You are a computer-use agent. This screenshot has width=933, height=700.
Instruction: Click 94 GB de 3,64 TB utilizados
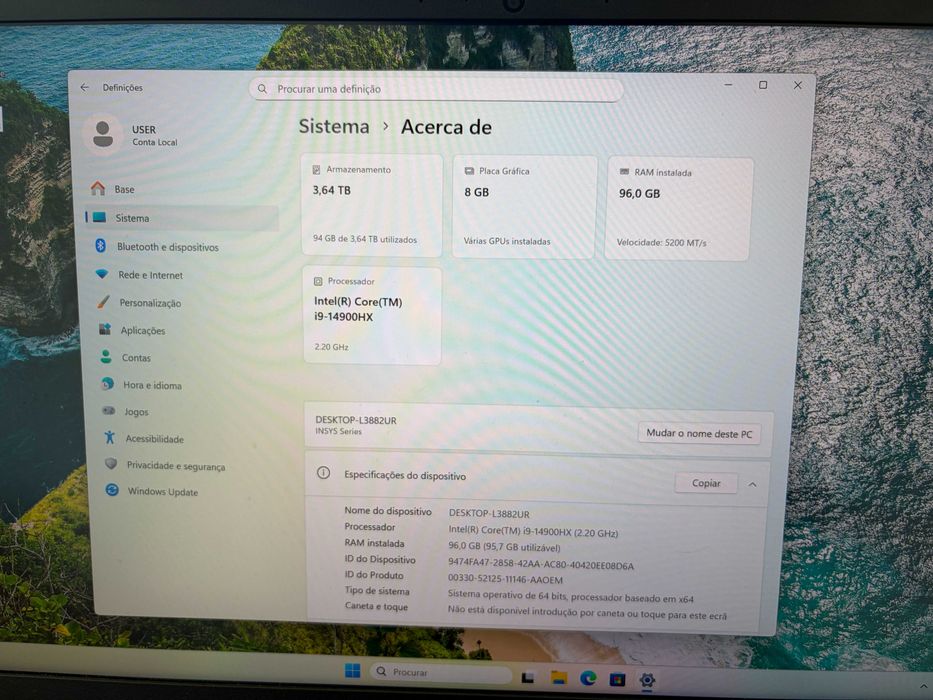pos(365,239)
